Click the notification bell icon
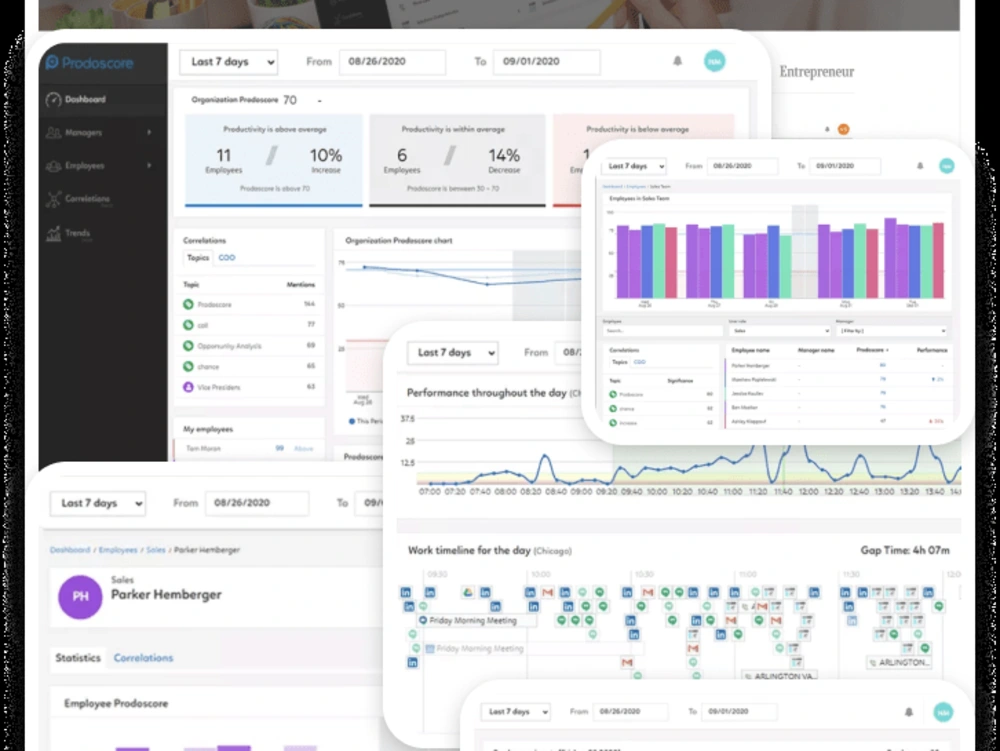This screenshot has height=751, width=1000. (677, 61)
